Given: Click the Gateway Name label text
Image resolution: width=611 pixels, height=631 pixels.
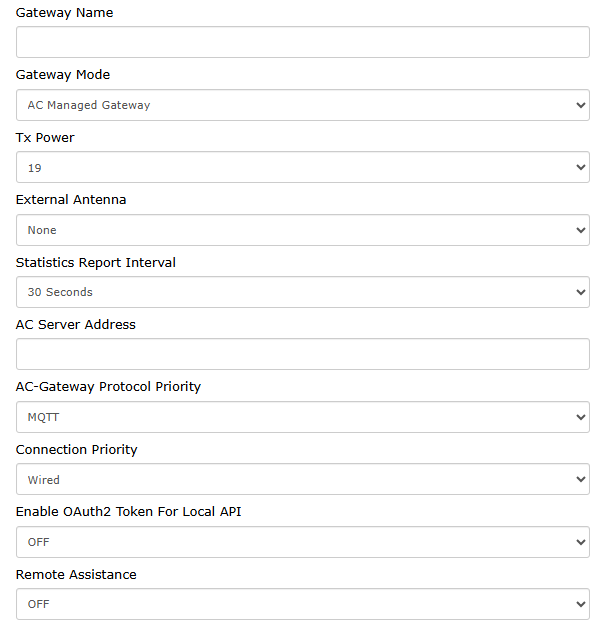Looking at the screenshot, I should 64,13.
